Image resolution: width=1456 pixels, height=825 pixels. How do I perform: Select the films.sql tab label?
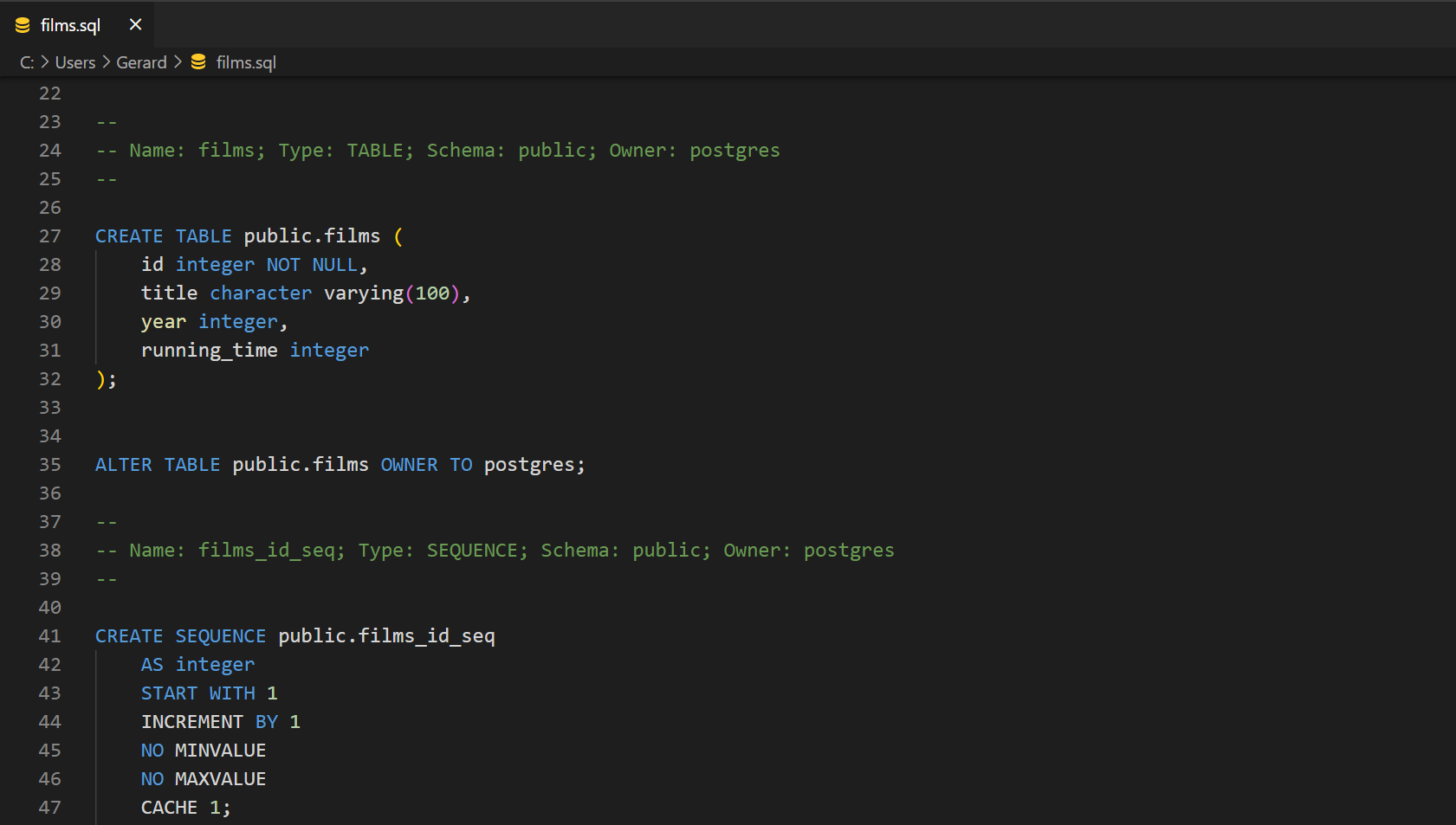pos(70,26)
